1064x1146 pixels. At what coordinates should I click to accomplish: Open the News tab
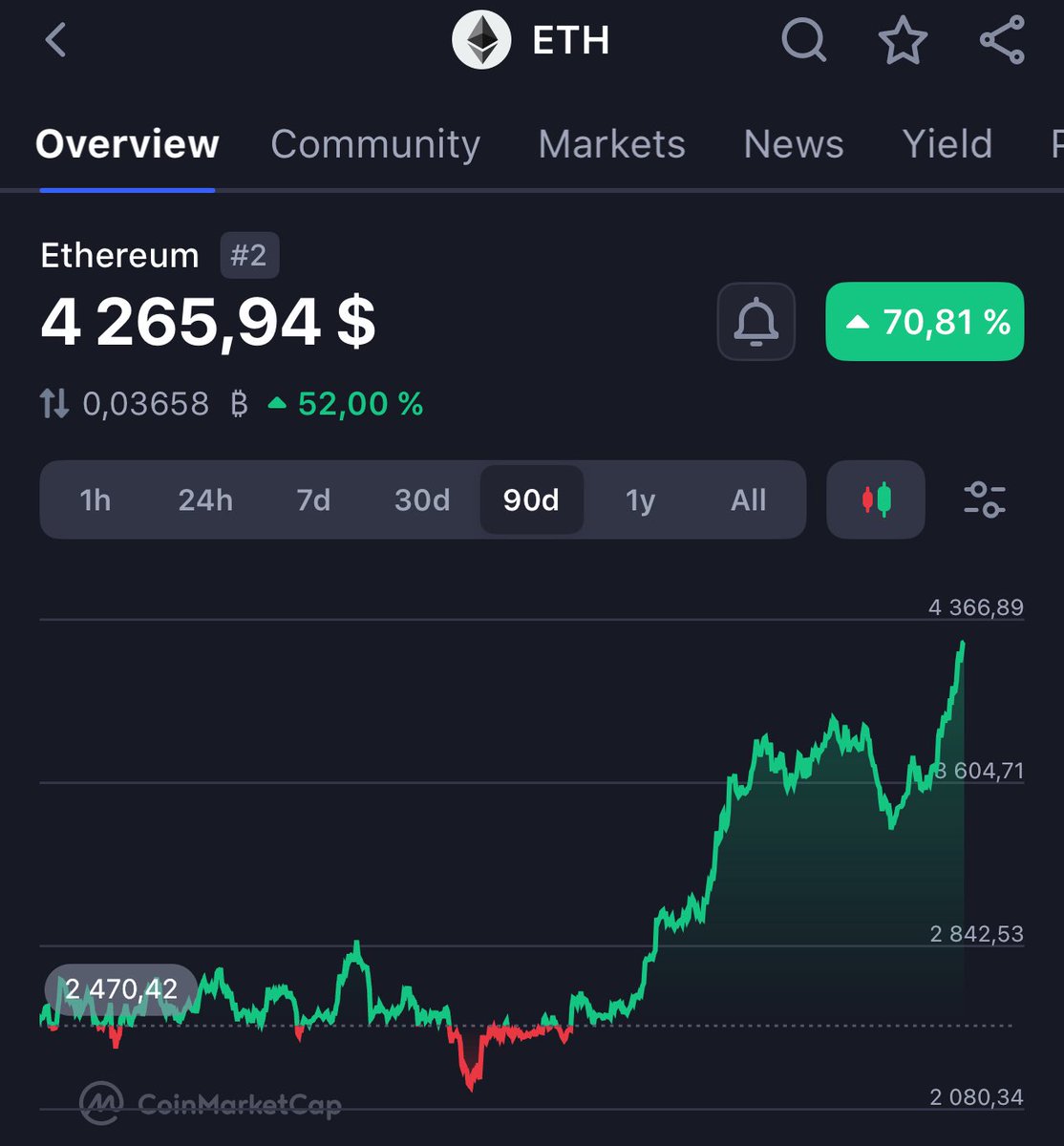[x=794, y=144]
